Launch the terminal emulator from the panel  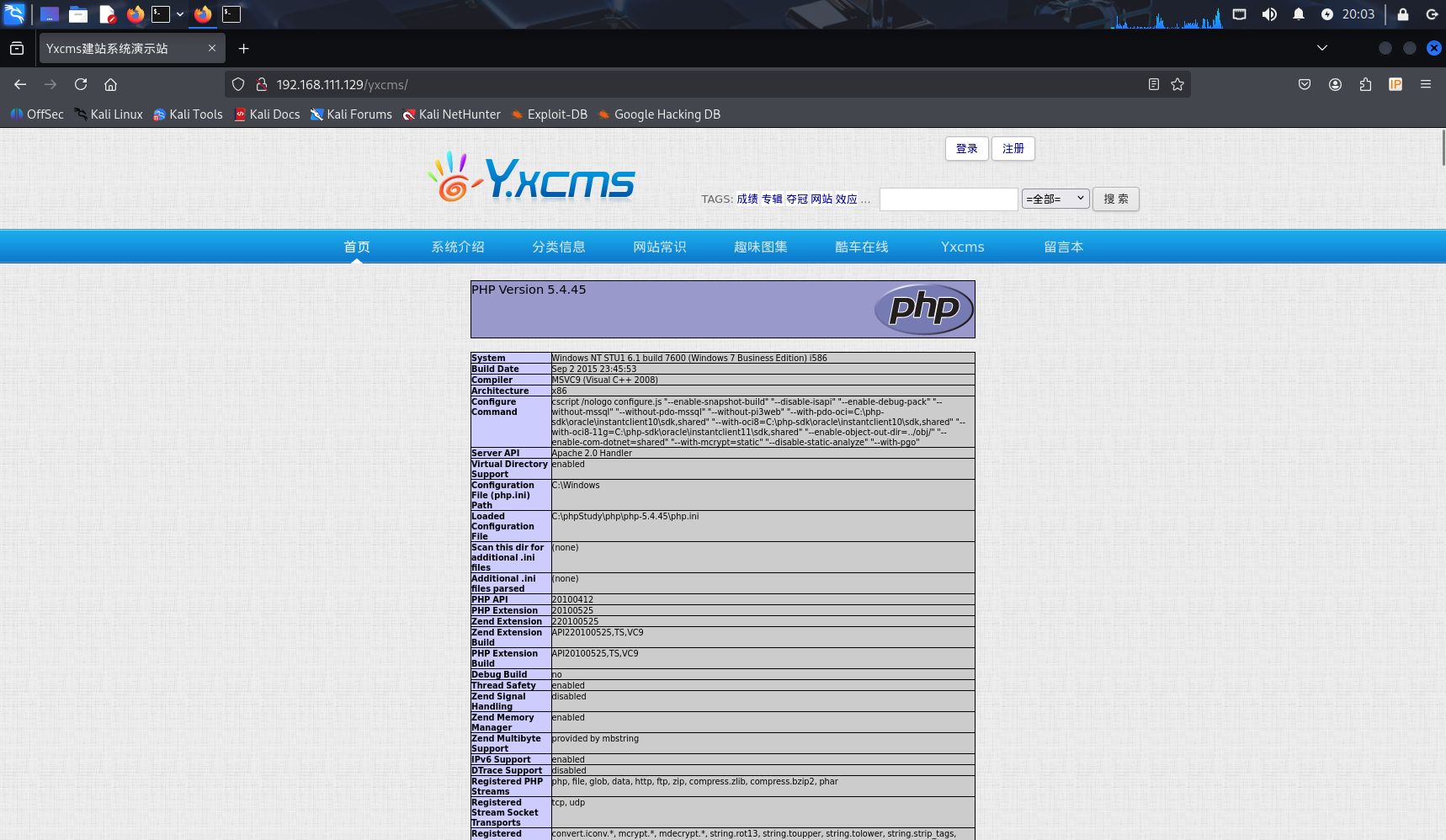[x=161, y=14]
